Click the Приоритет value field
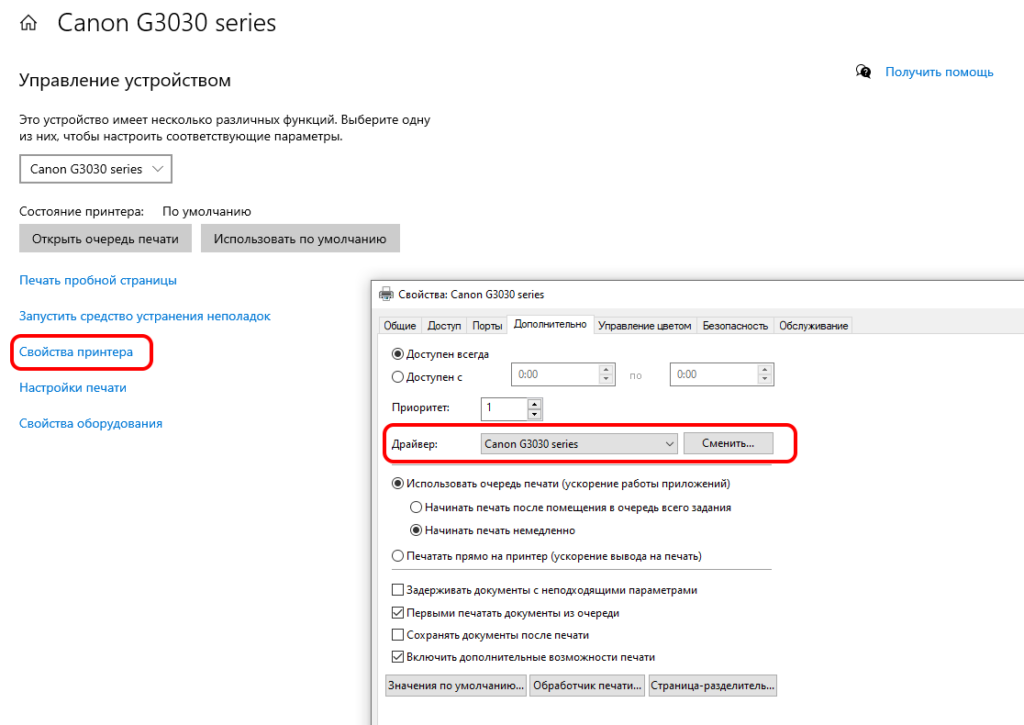 coord(504,408)
